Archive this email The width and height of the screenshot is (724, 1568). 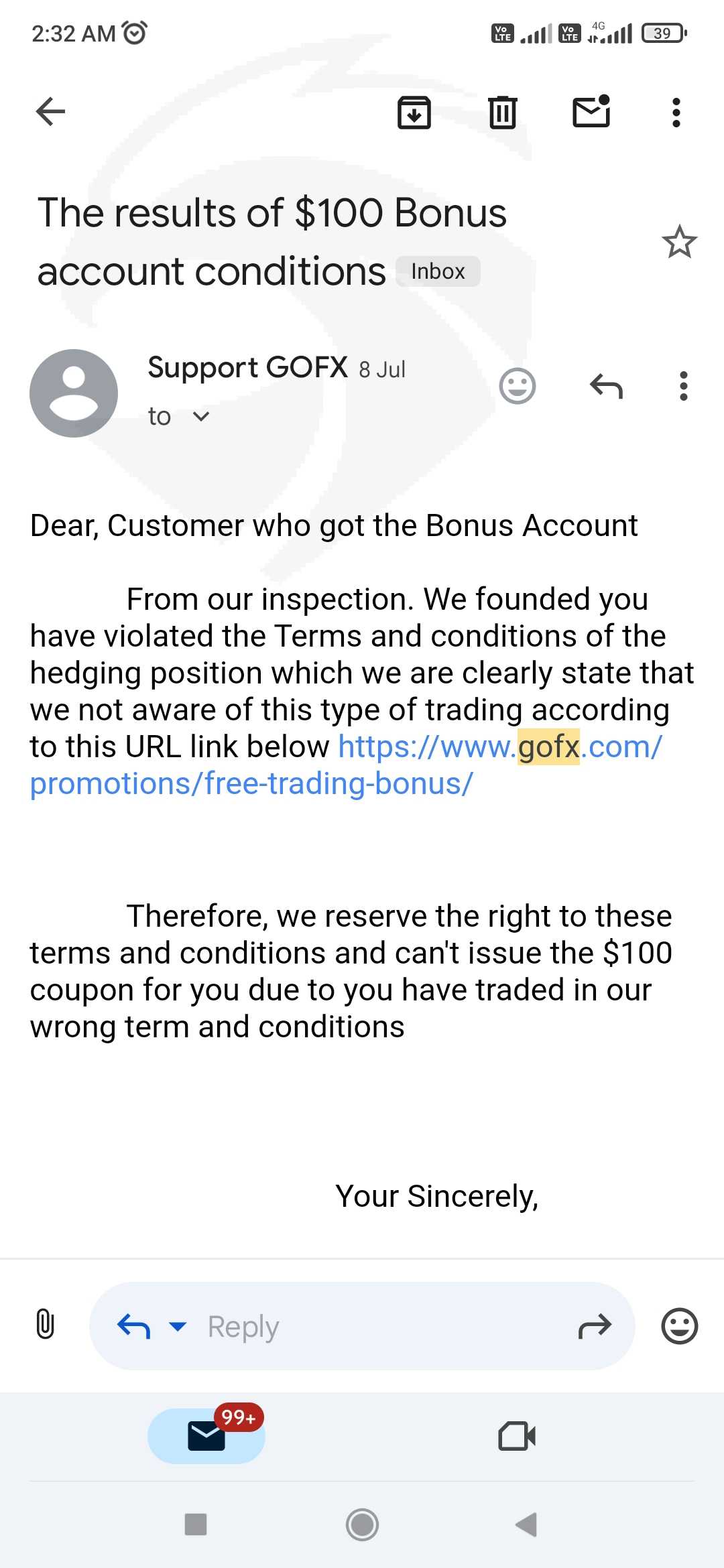(414, 112)
